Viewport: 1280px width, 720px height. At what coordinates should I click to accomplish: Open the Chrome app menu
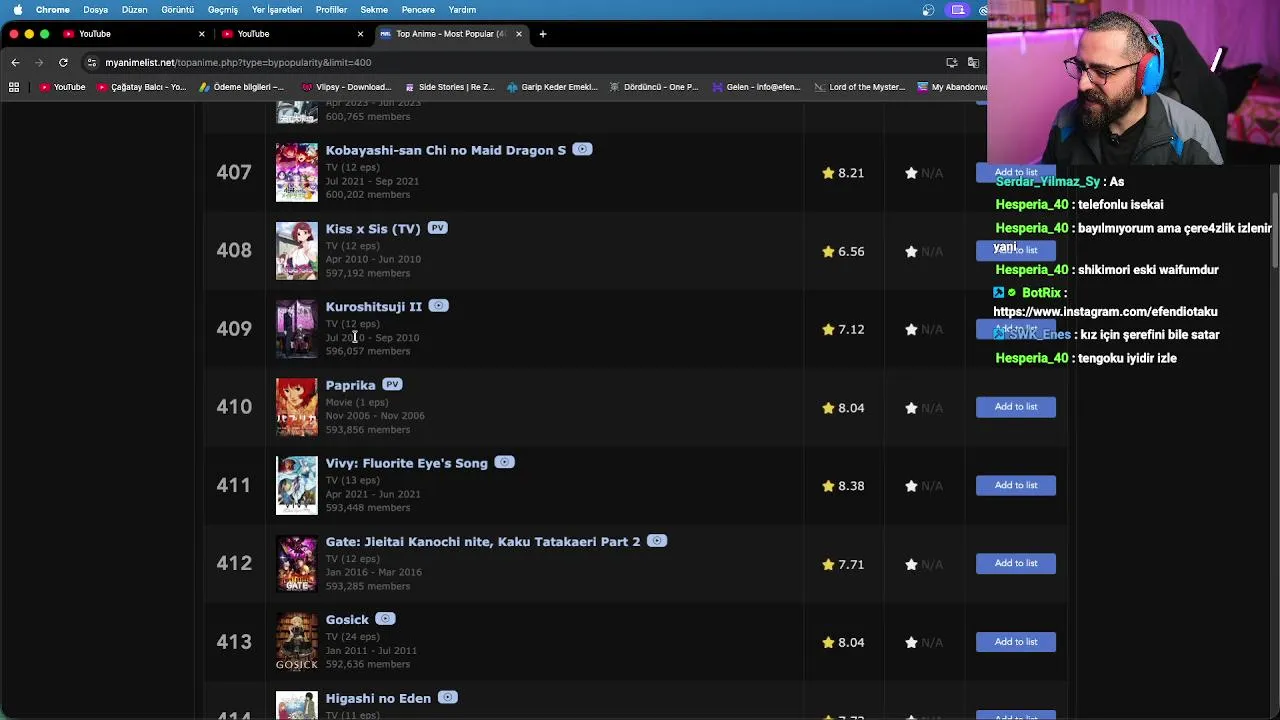(x=53, y=10)
